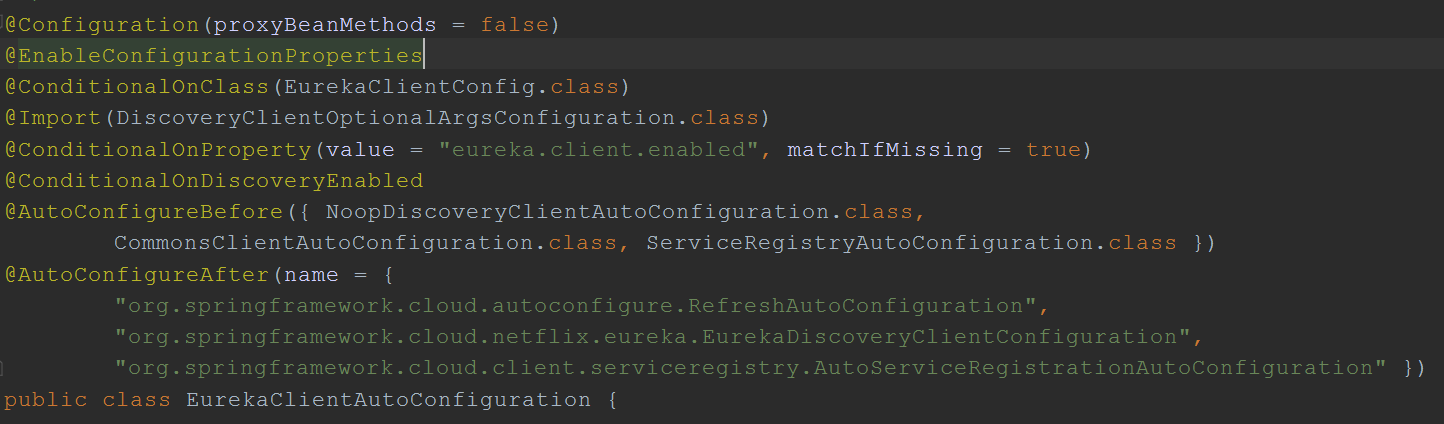Select the matchIfMissing attribute
Screen dimensions: 1444x424
point(885,150)
